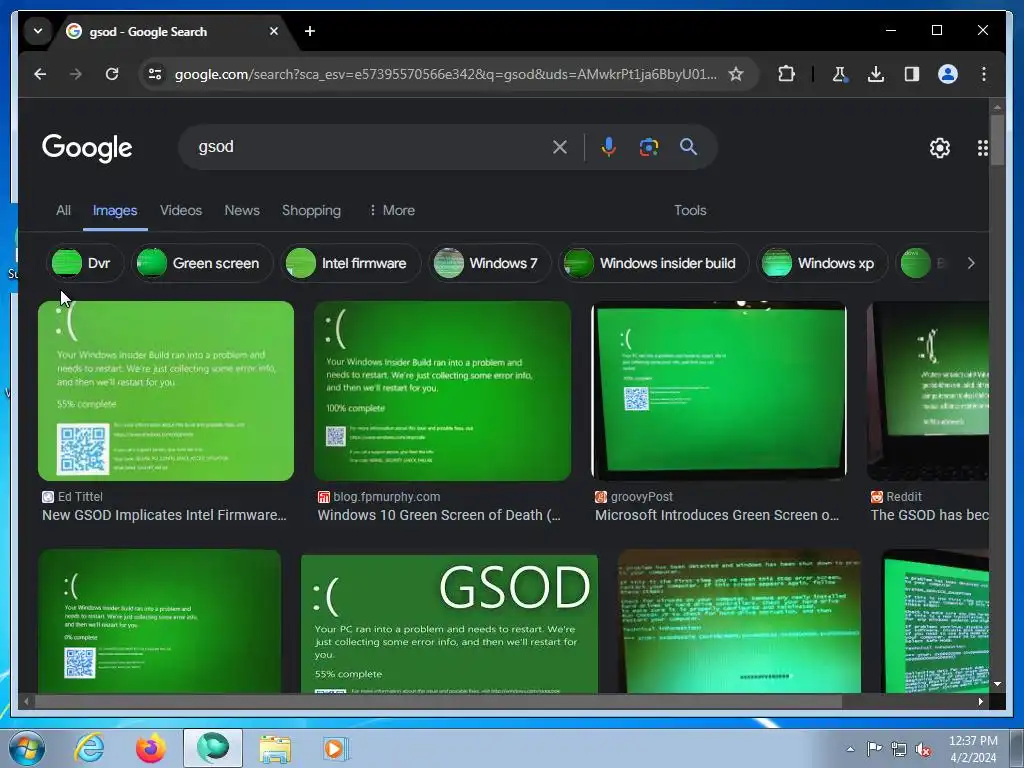Image resolution: width=1024 pixels, height=768 pixels.
Task: Click the vertical scrollbar down arrow
Action: (997, 684)
